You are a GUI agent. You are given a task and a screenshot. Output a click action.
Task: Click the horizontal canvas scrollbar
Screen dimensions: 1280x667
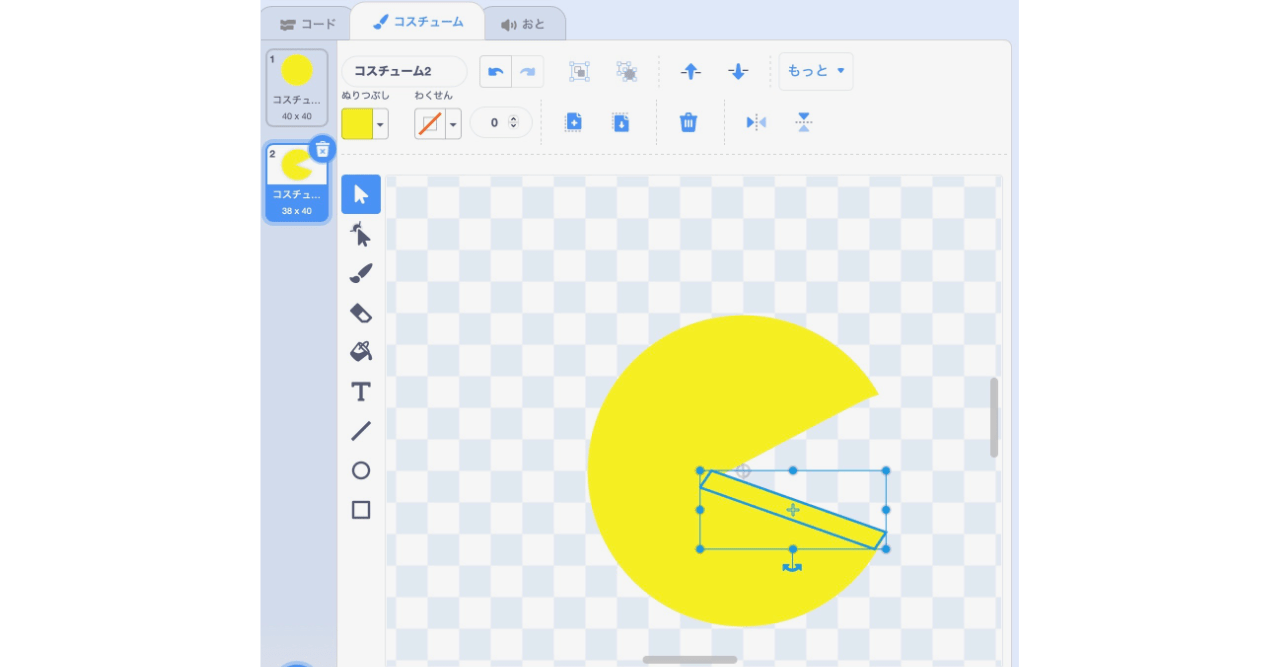(x=690, y=660)
